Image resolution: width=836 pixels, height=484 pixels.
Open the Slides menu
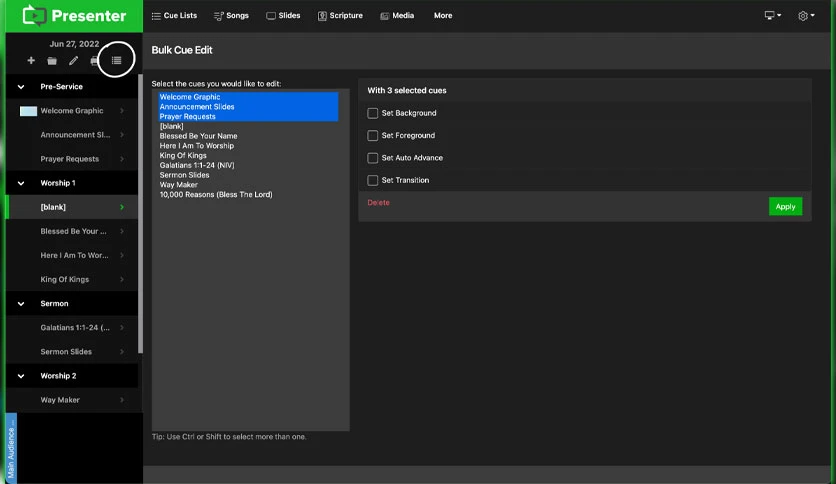(283, 15)
